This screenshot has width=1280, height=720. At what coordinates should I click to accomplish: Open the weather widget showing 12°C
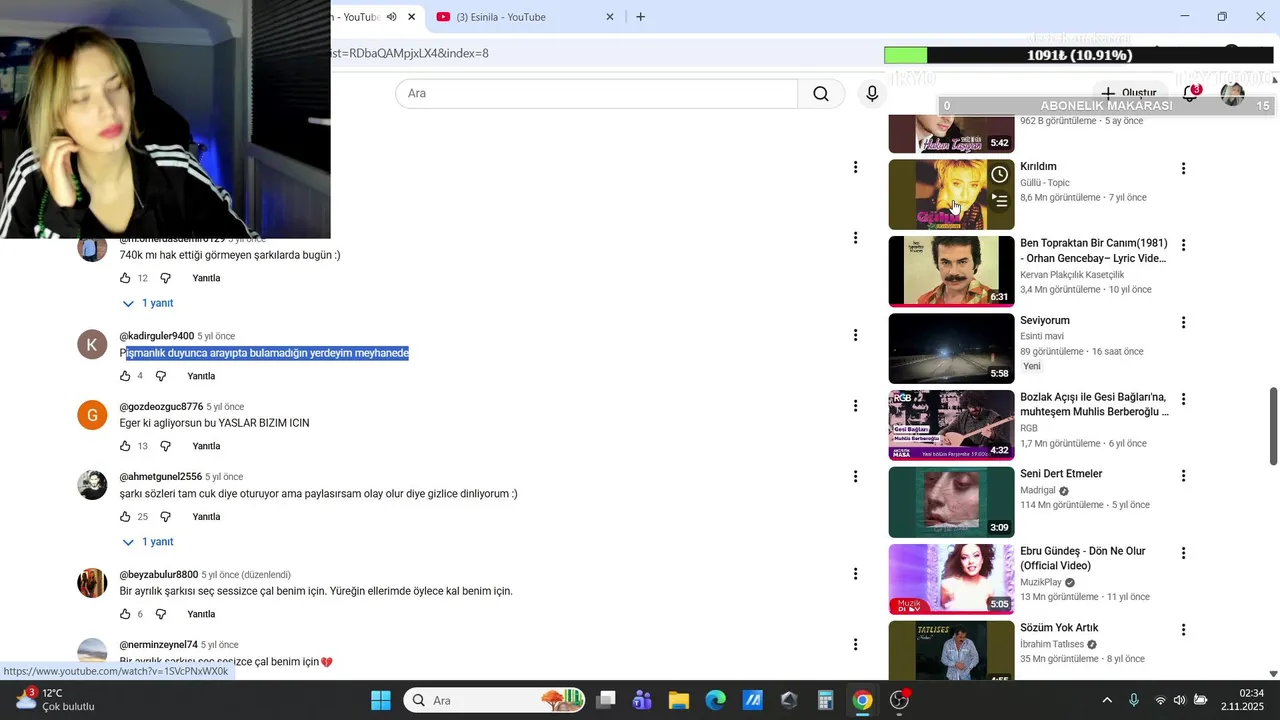[56, 699]
